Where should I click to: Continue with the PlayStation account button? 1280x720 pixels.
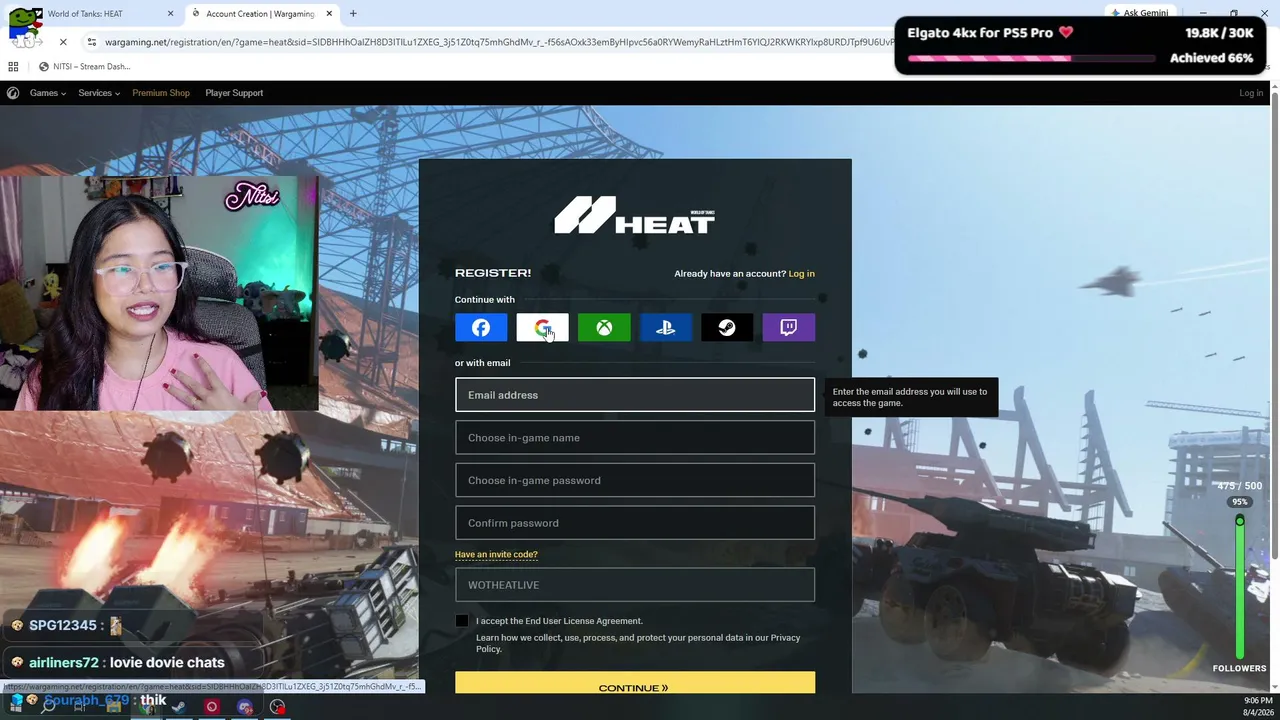(666, 328)
